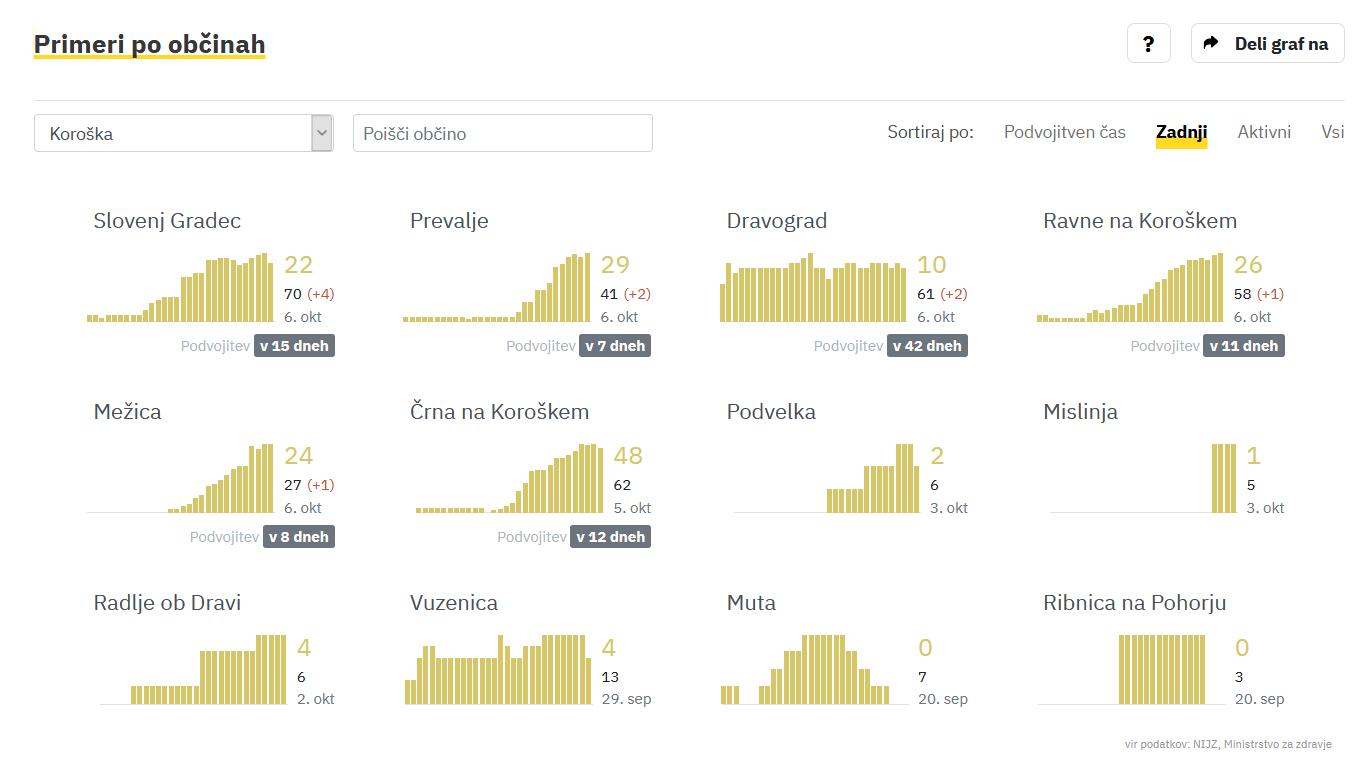Viewport: 1370px width, 760px height.
Task: Click the 'v 15 dneh' doubling badge
Action: (x=294, y=346)
